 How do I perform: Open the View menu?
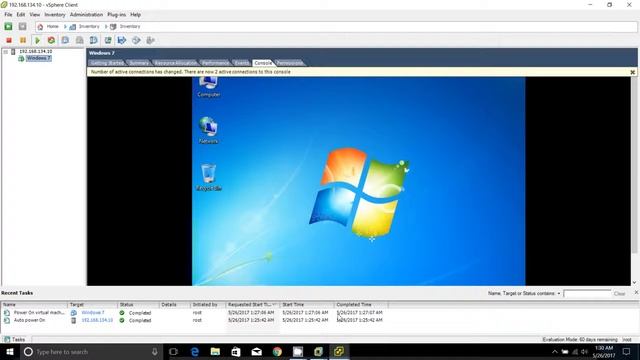(x=35, y=15)
